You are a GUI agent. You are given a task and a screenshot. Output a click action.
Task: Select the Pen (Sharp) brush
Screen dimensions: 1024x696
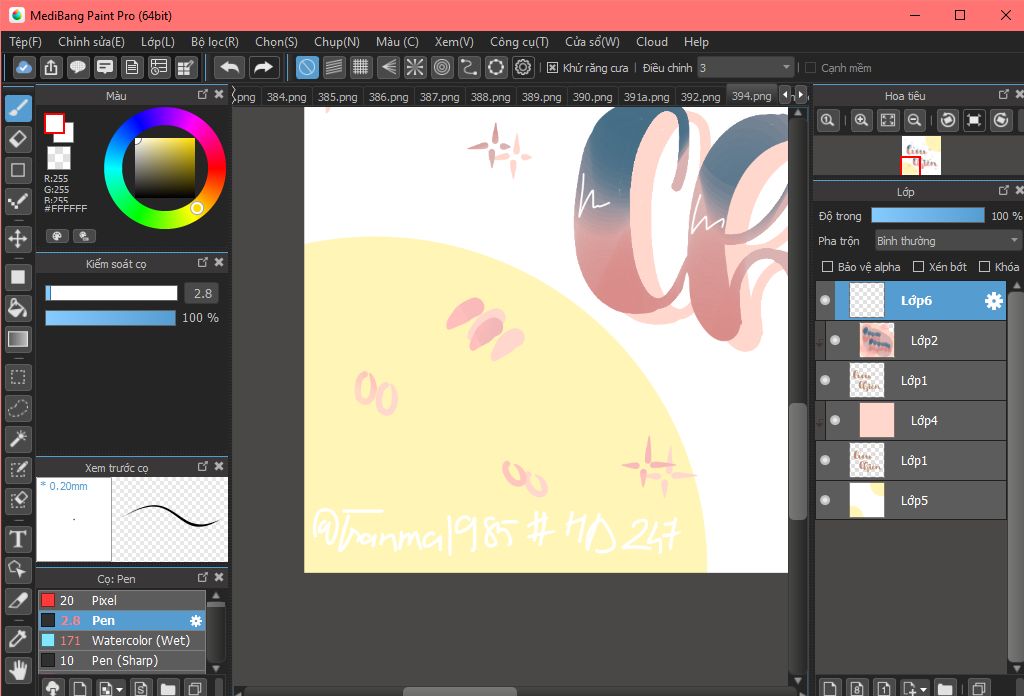pyautogui.click(x=121, y=661)
